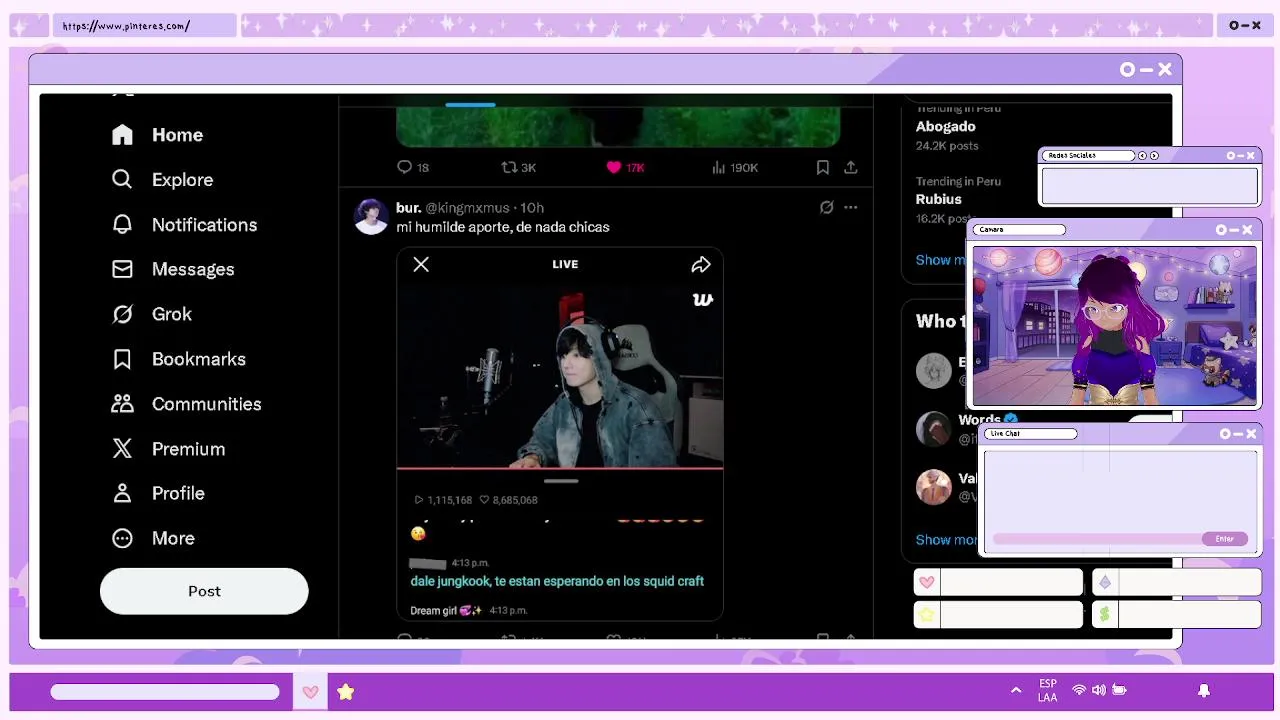Click the taskbar search bar
Viewport: 1280px width, 720px height.
pos(165,692)
